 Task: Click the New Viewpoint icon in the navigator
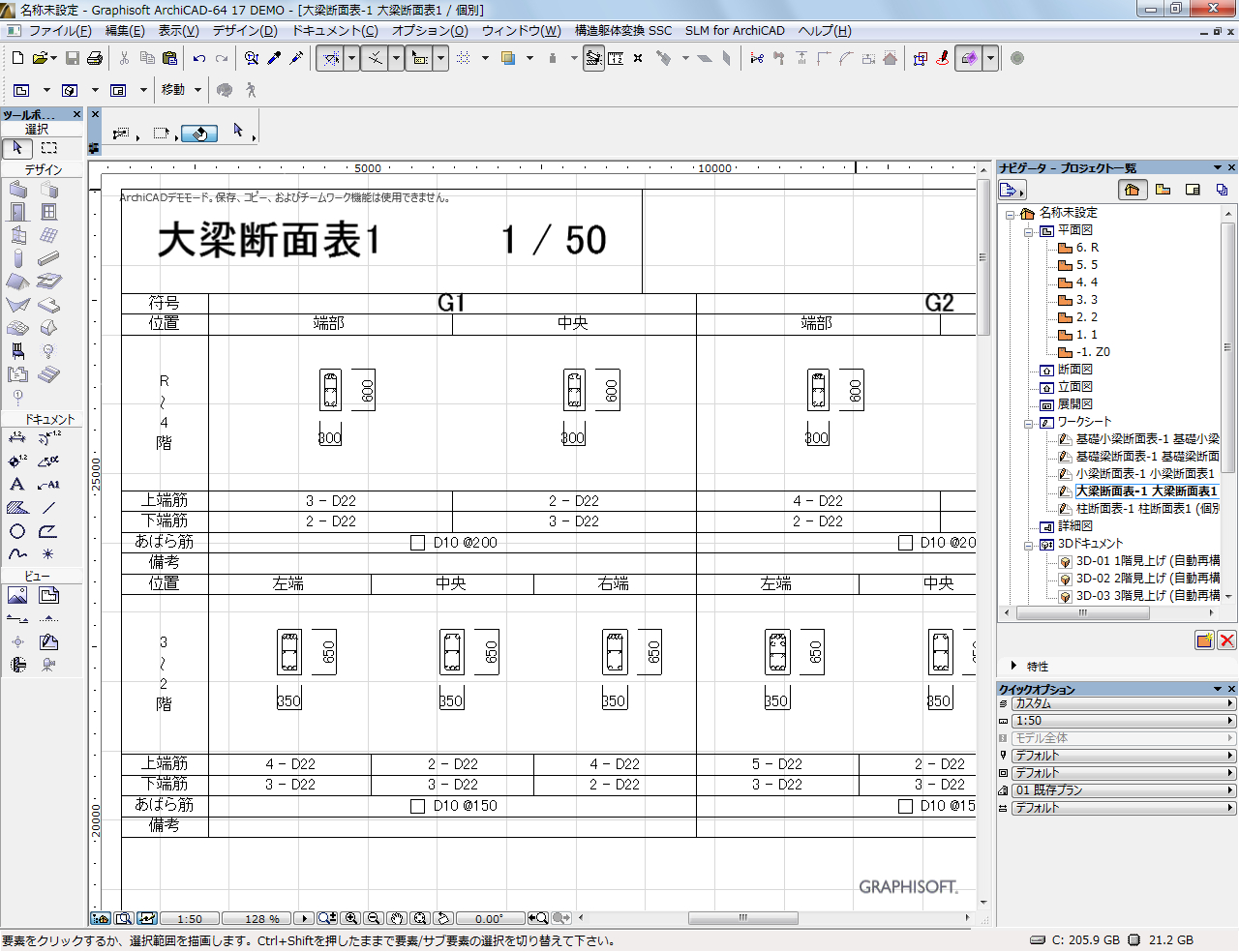(x=1204, y=640)
